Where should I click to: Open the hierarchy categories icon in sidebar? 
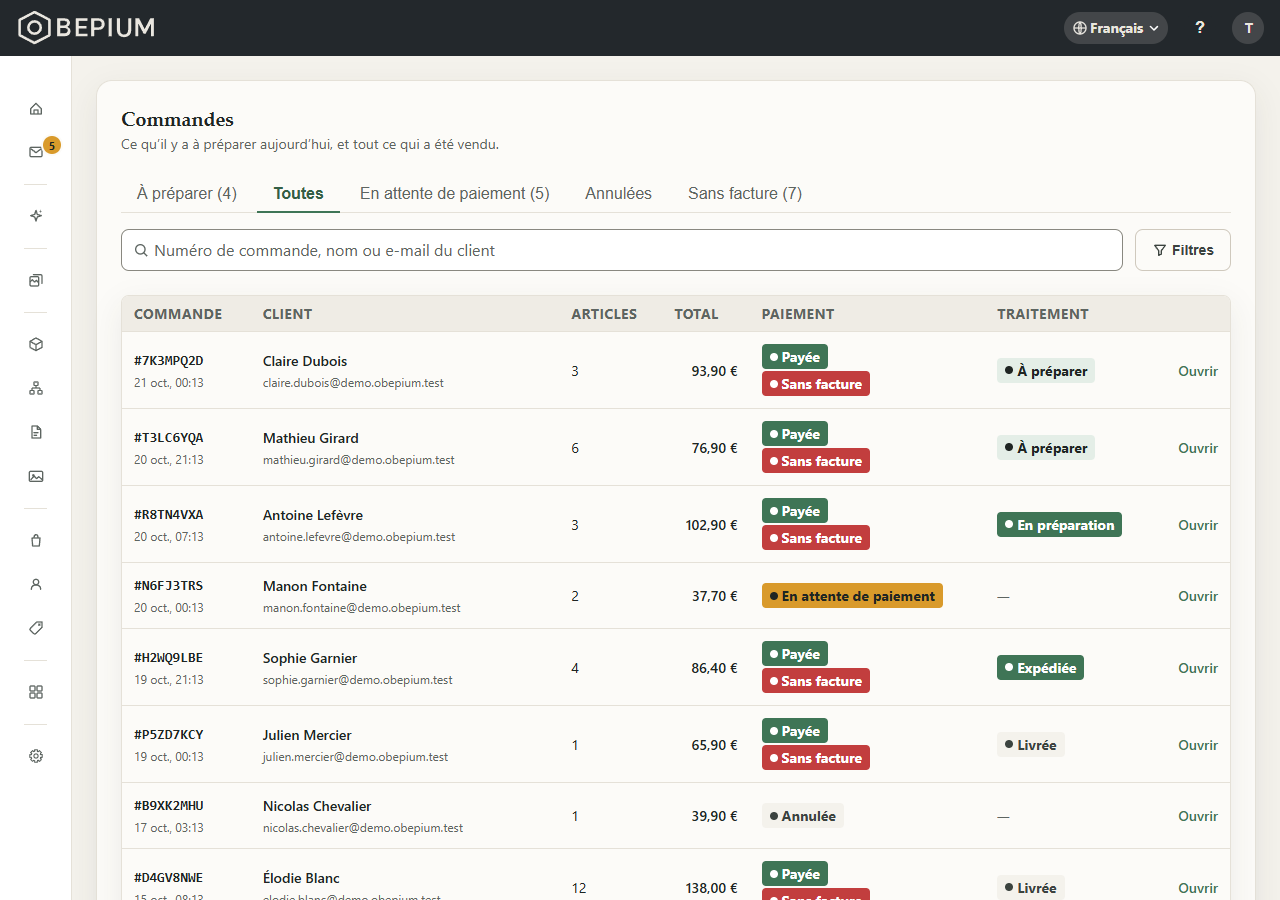click(36, 388)
